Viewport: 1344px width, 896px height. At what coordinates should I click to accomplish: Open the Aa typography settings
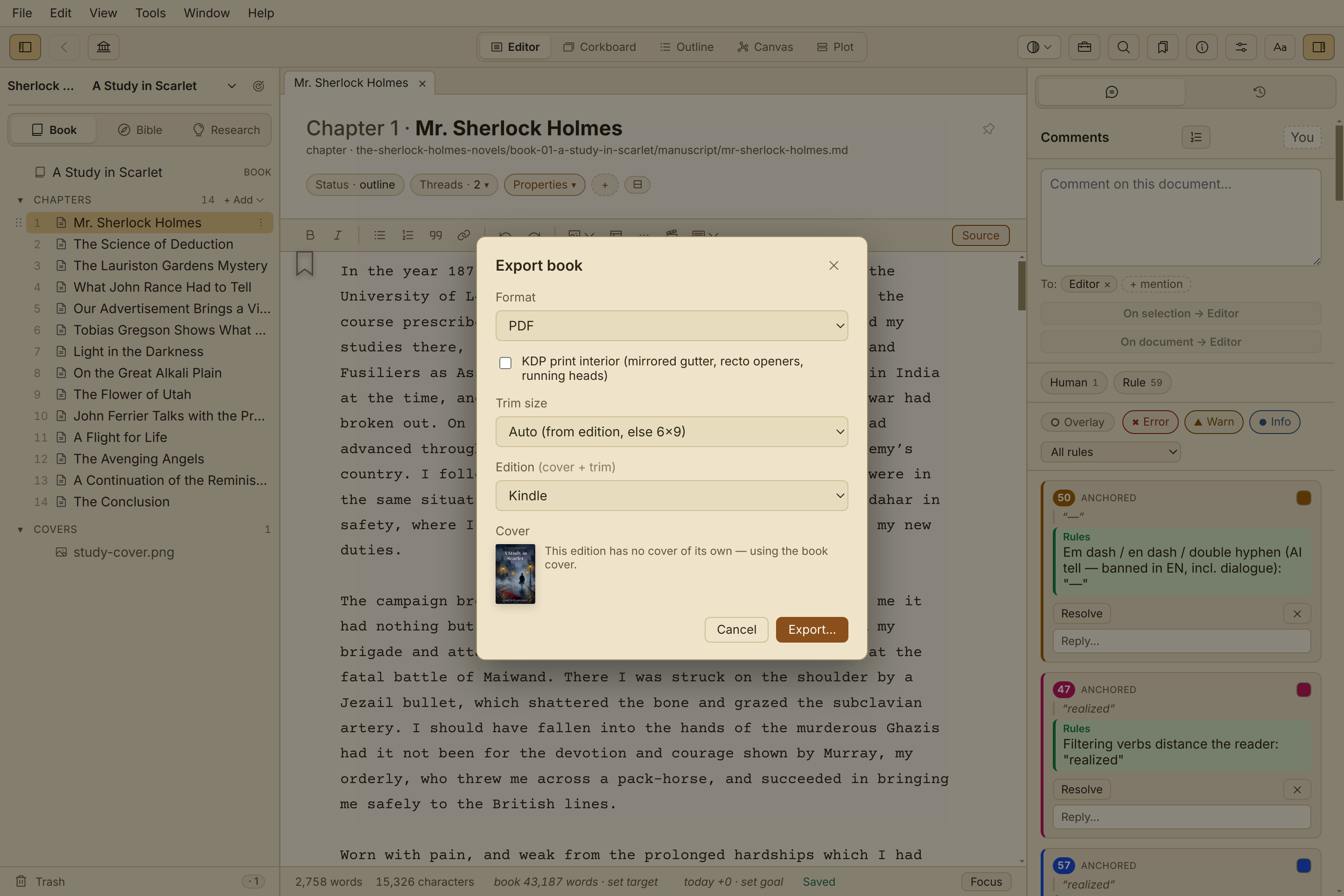point(1280,47)
